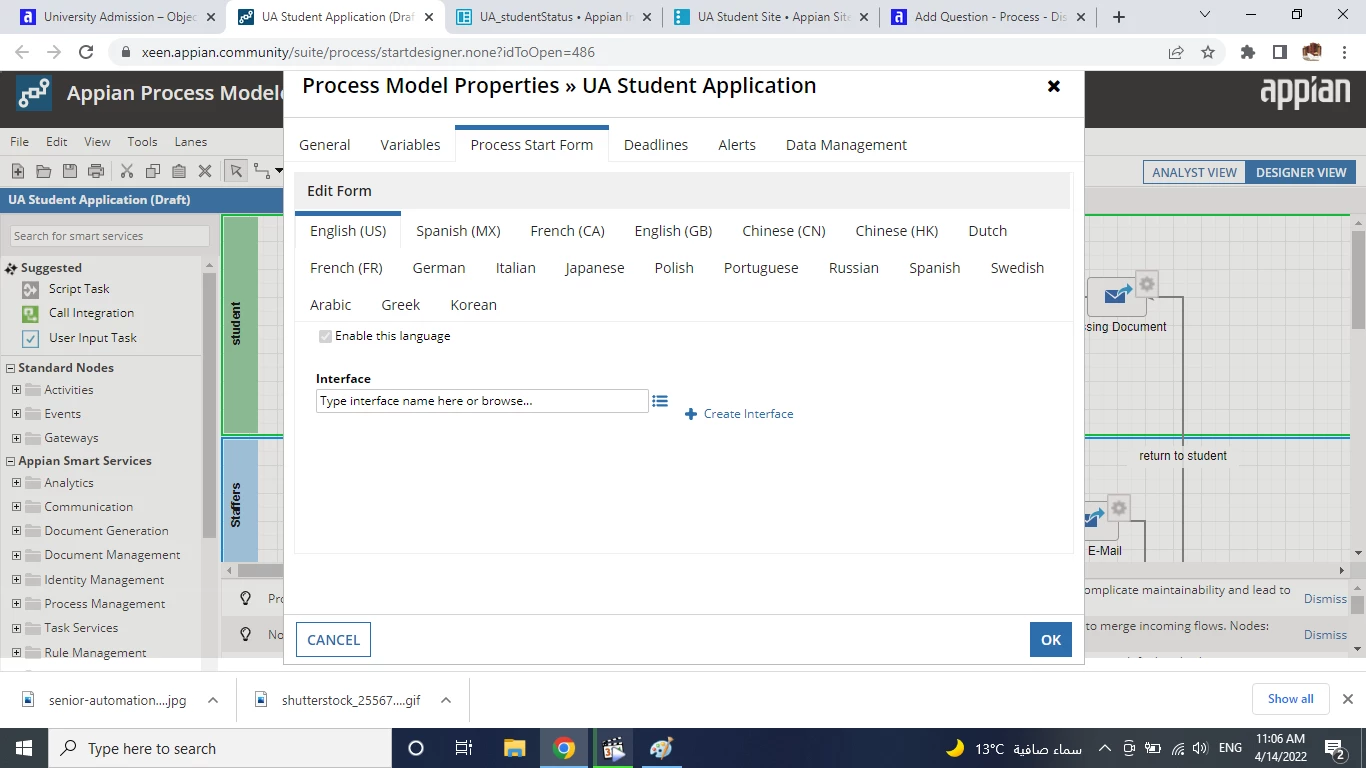Click the lightbulb icon beside Pro hint
1366x768 pixels.
tap(245, 598)
